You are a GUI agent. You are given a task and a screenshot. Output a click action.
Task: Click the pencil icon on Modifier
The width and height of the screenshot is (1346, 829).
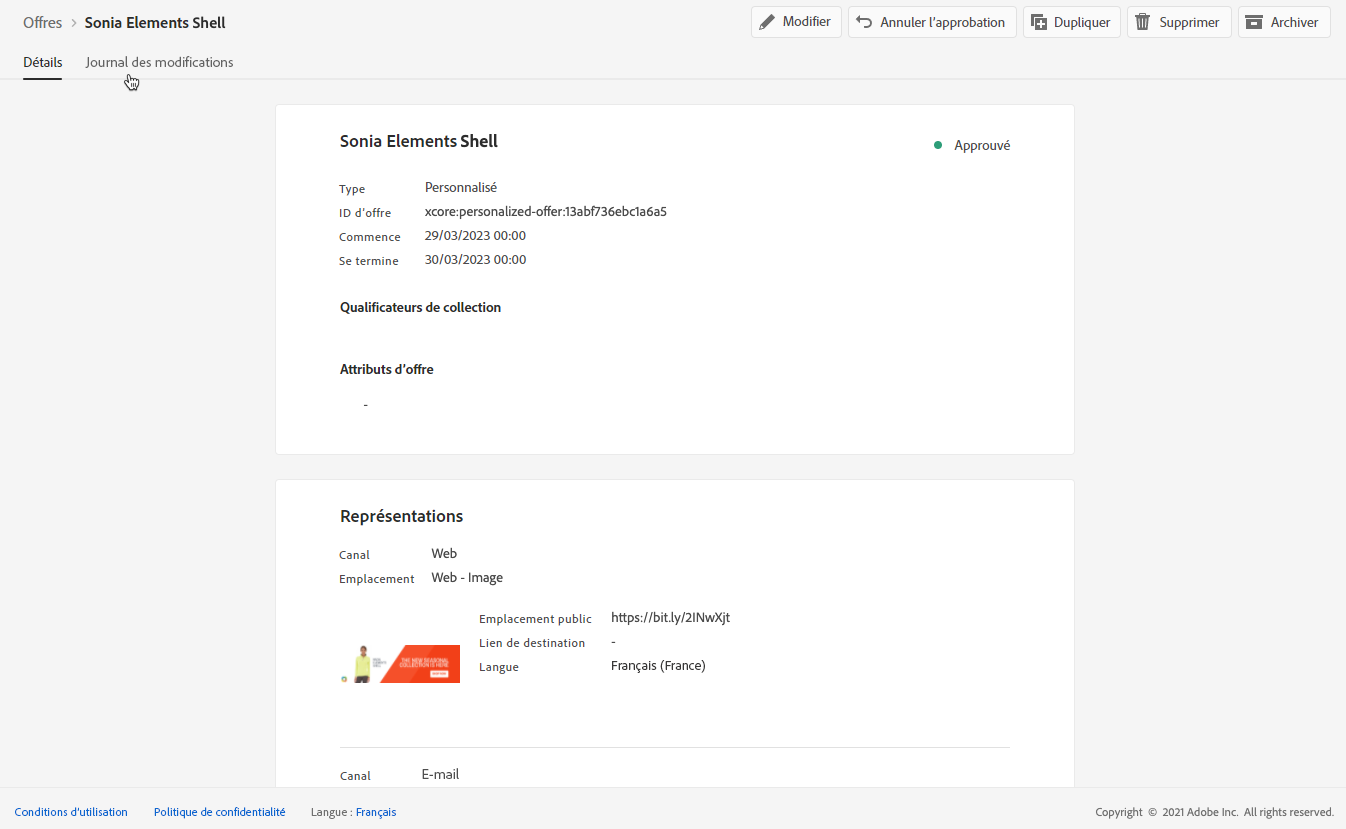point(767,22)
